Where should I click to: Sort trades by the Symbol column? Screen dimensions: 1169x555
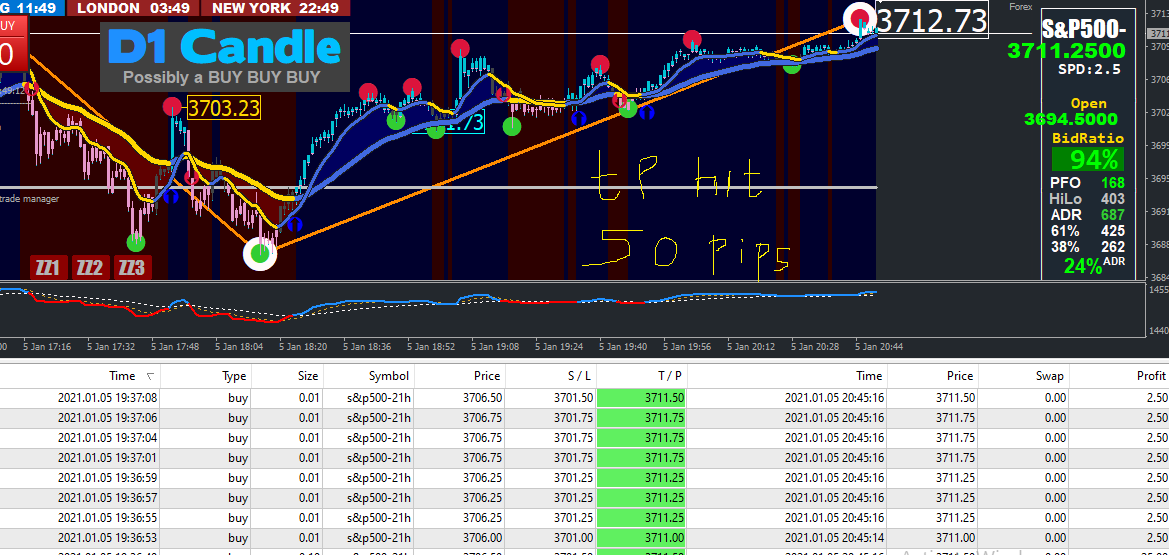point(388,376)
